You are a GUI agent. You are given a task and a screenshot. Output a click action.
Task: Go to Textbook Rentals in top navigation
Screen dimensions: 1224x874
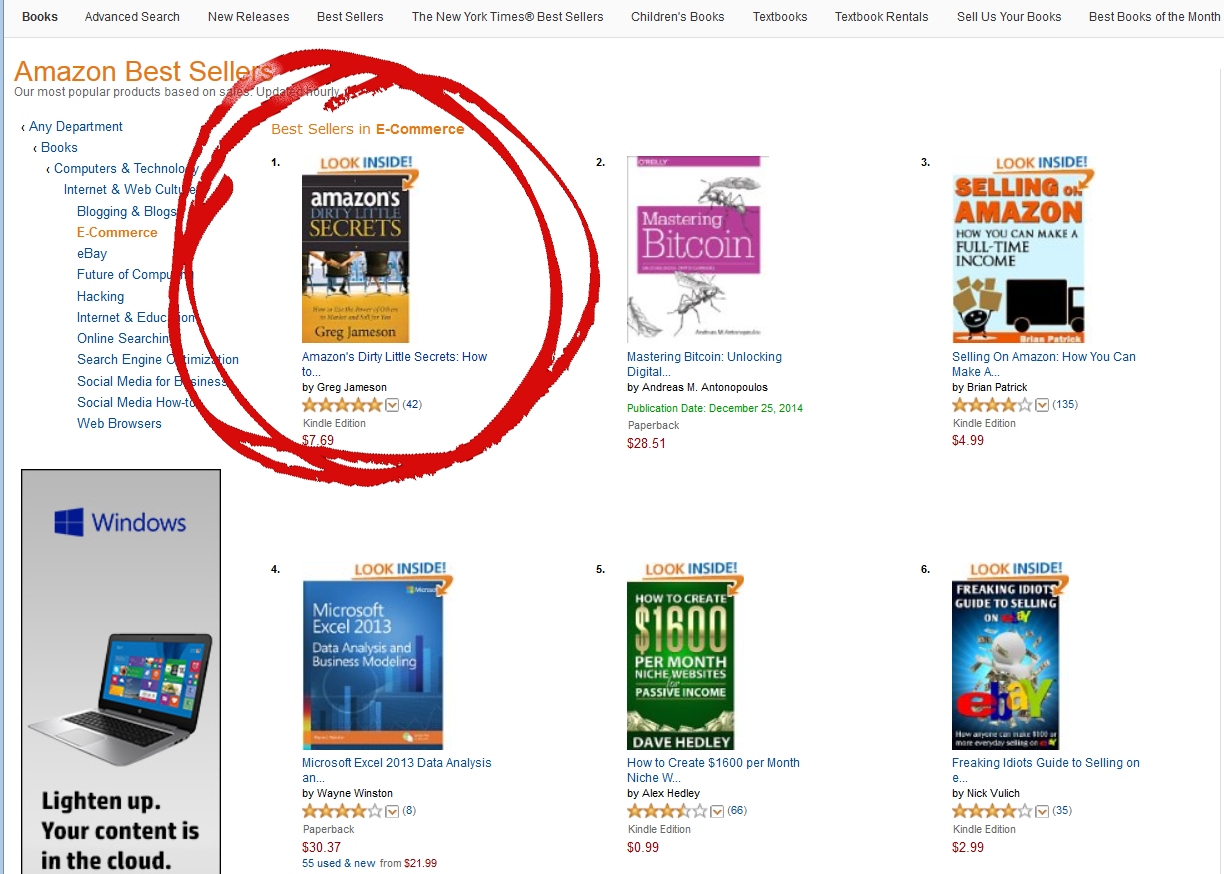click(x=881, y=17)
